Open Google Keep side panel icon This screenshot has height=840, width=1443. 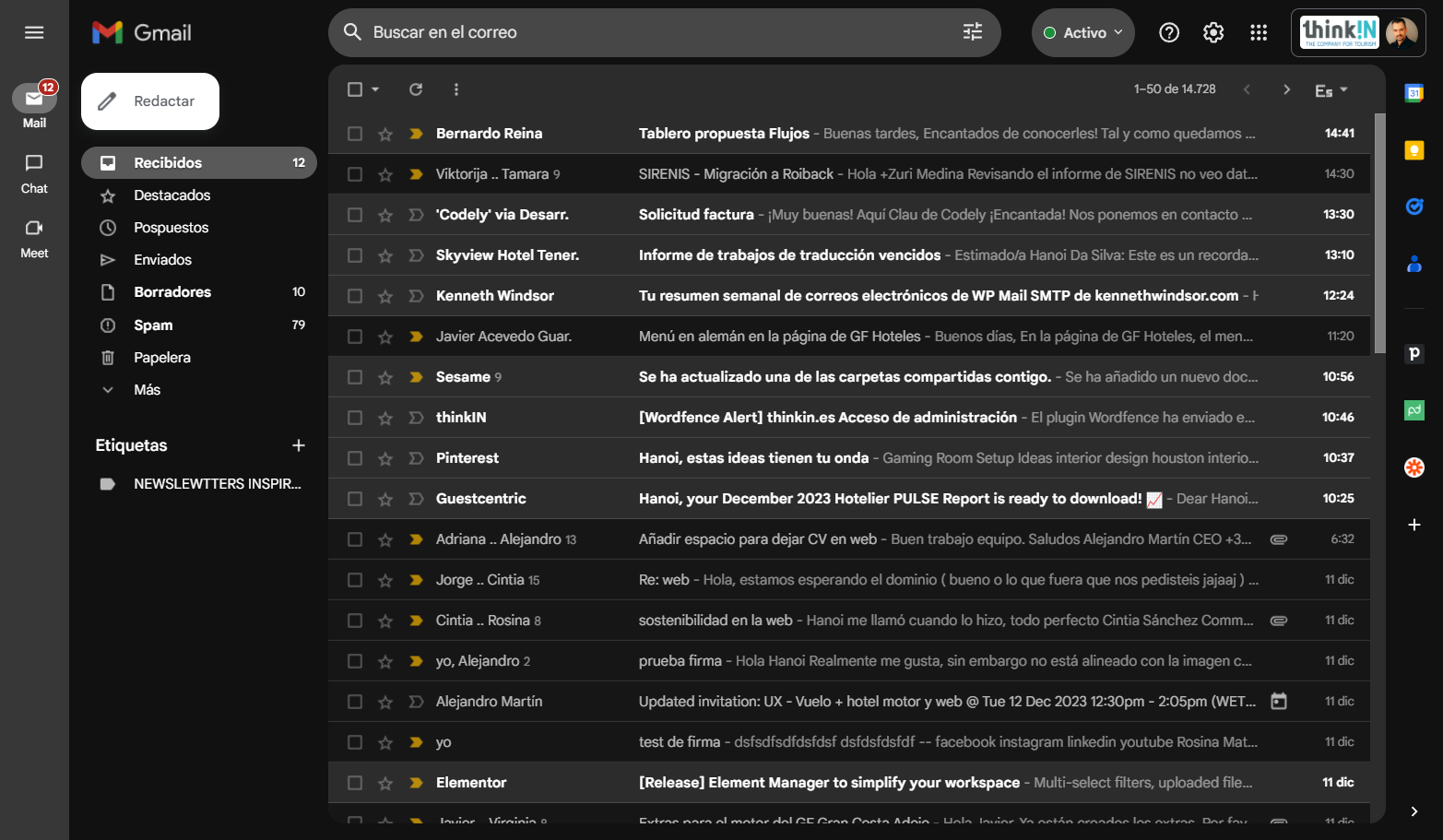tap(1413, 150)
